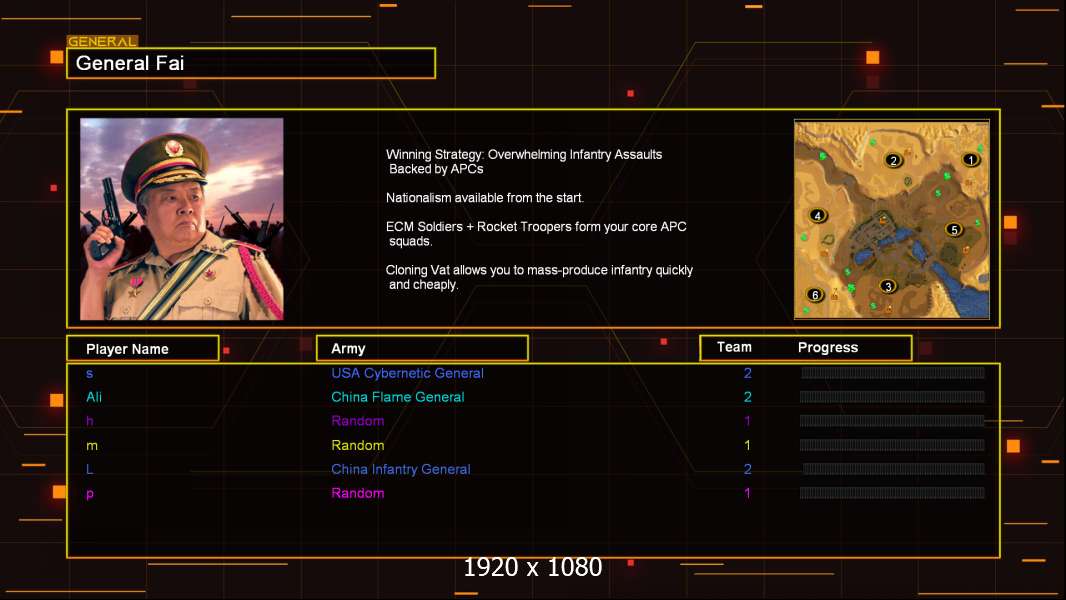Viewport: 1066px width, 600px height.
Task: Click the yellow 'Random' army for player m
Action: (358, 445)
